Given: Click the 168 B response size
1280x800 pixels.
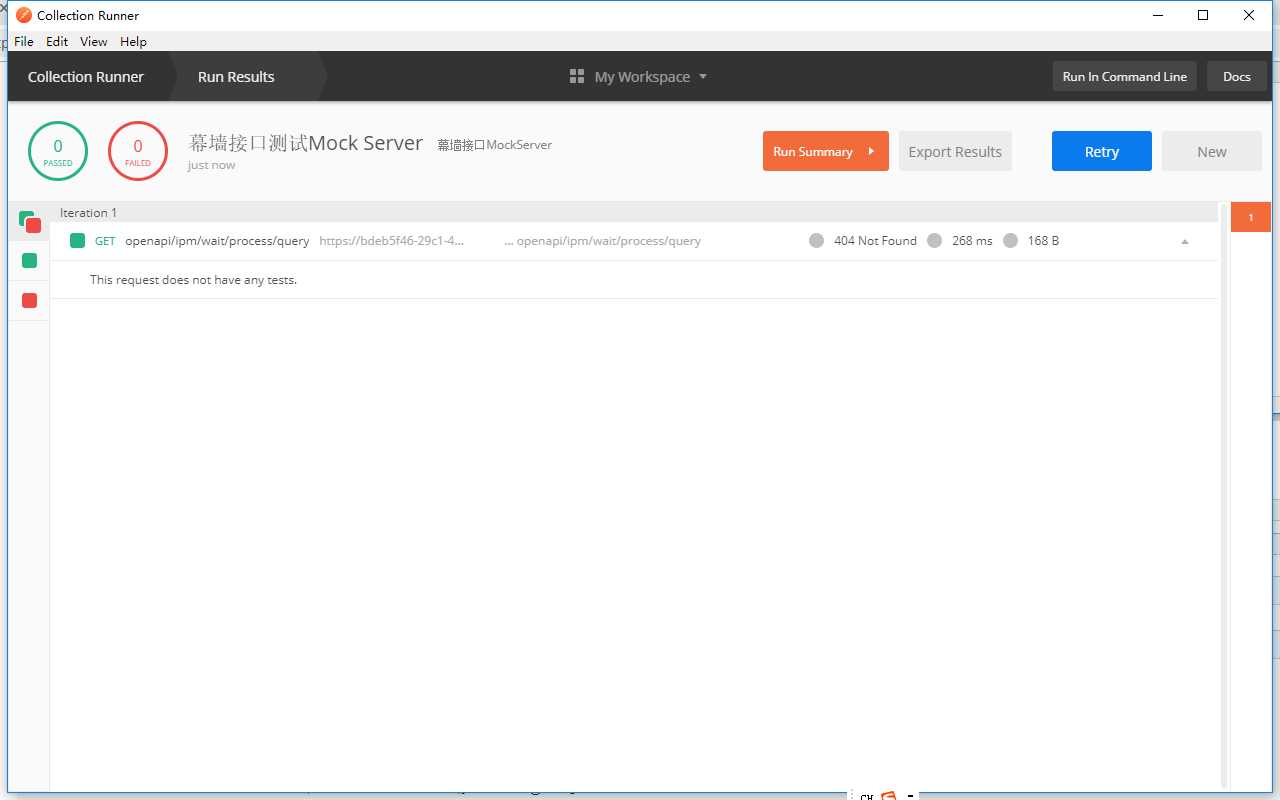Looking at the screenshot, I should coord(1043,241).
